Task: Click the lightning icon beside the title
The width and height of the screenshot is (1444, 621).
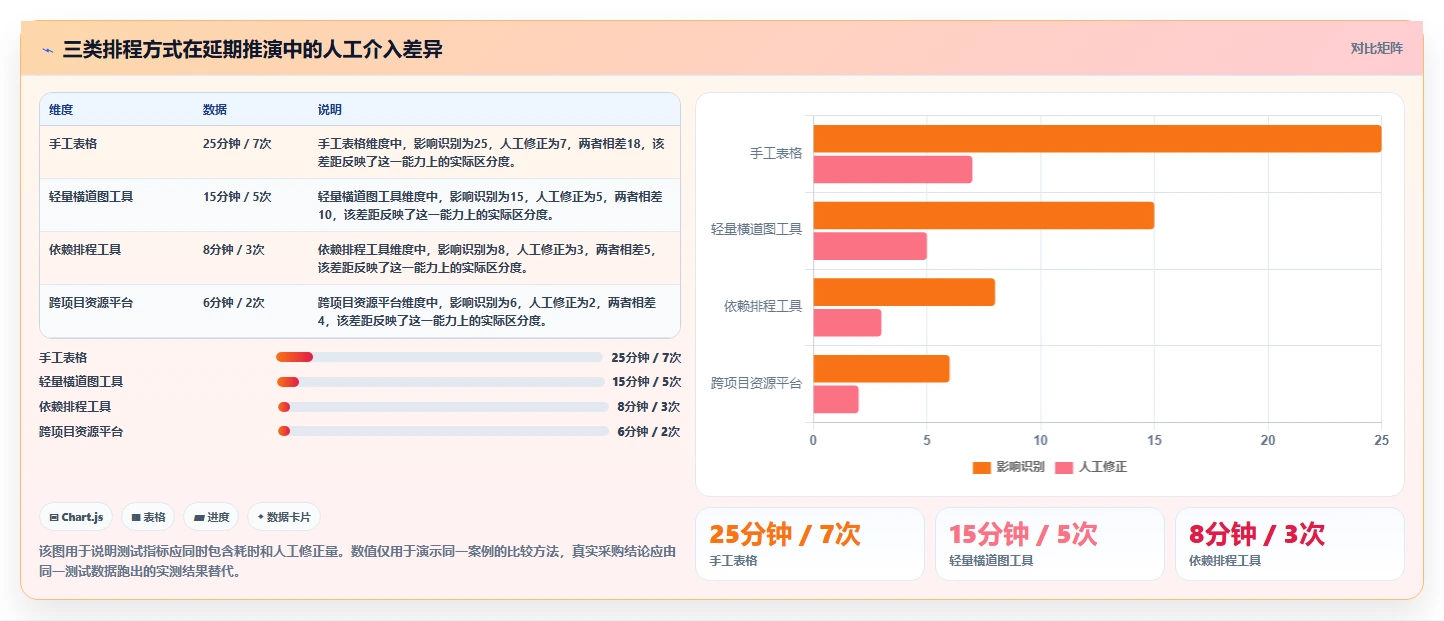Action: point(47,49)
